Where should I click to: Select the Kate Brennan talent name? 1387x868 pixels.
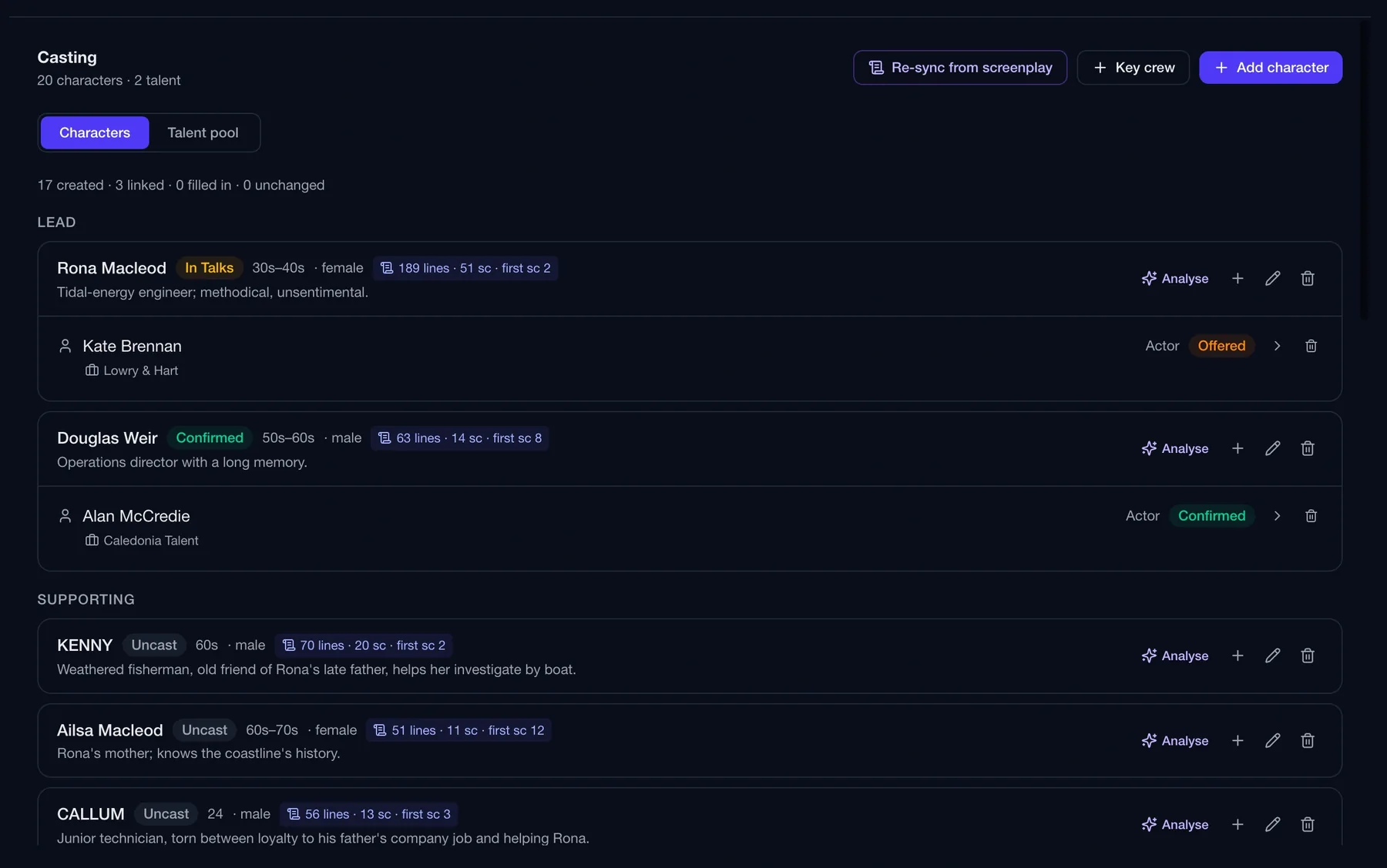[132, 347]
